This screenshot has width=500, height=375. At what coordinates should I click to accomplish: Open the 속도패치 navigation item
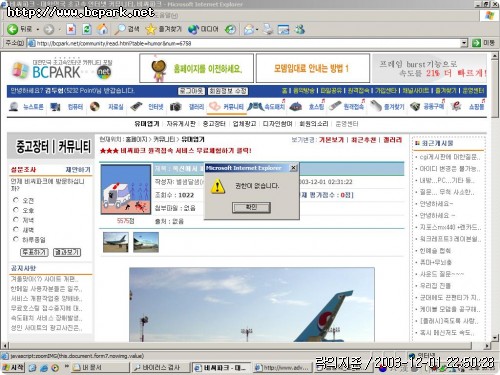[267, 107]
